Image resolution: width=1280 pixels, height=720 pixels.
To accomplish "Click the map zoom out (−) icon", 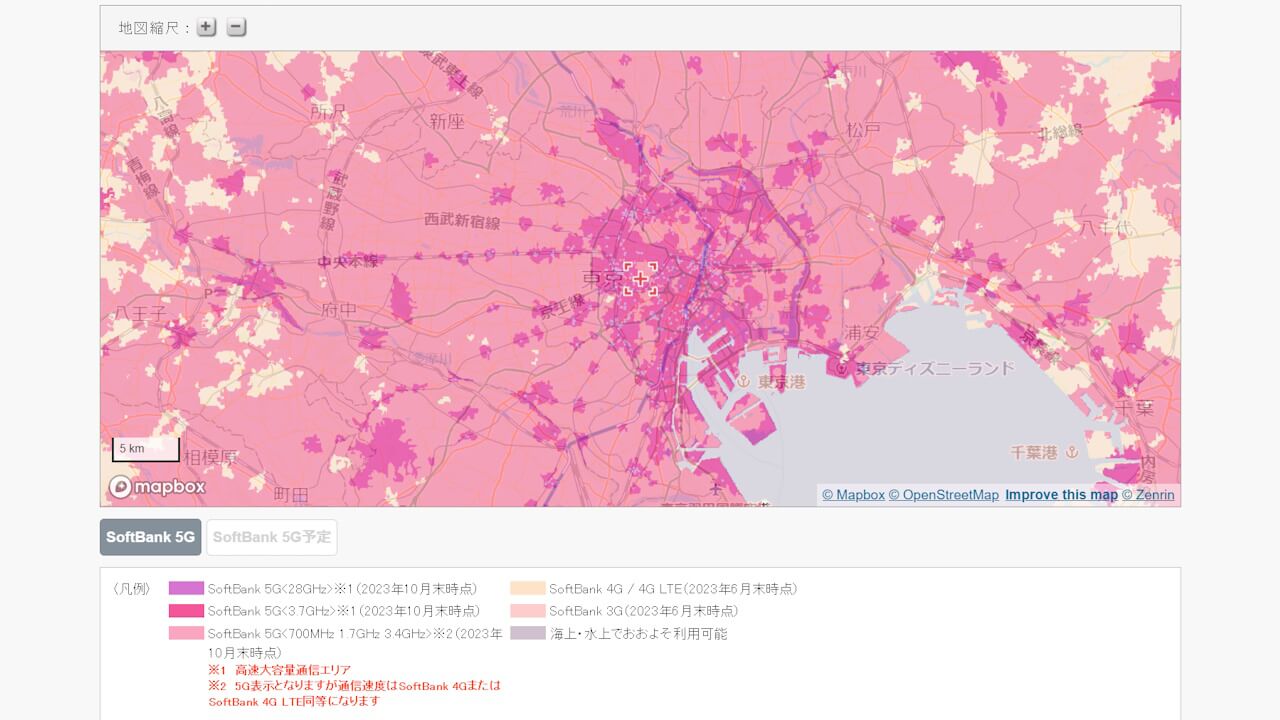I will [236, 27].
